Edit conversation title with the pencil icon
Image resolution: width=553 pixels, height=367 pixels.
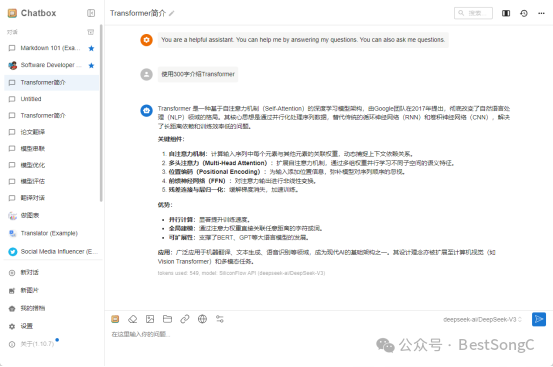pos(171,13)
